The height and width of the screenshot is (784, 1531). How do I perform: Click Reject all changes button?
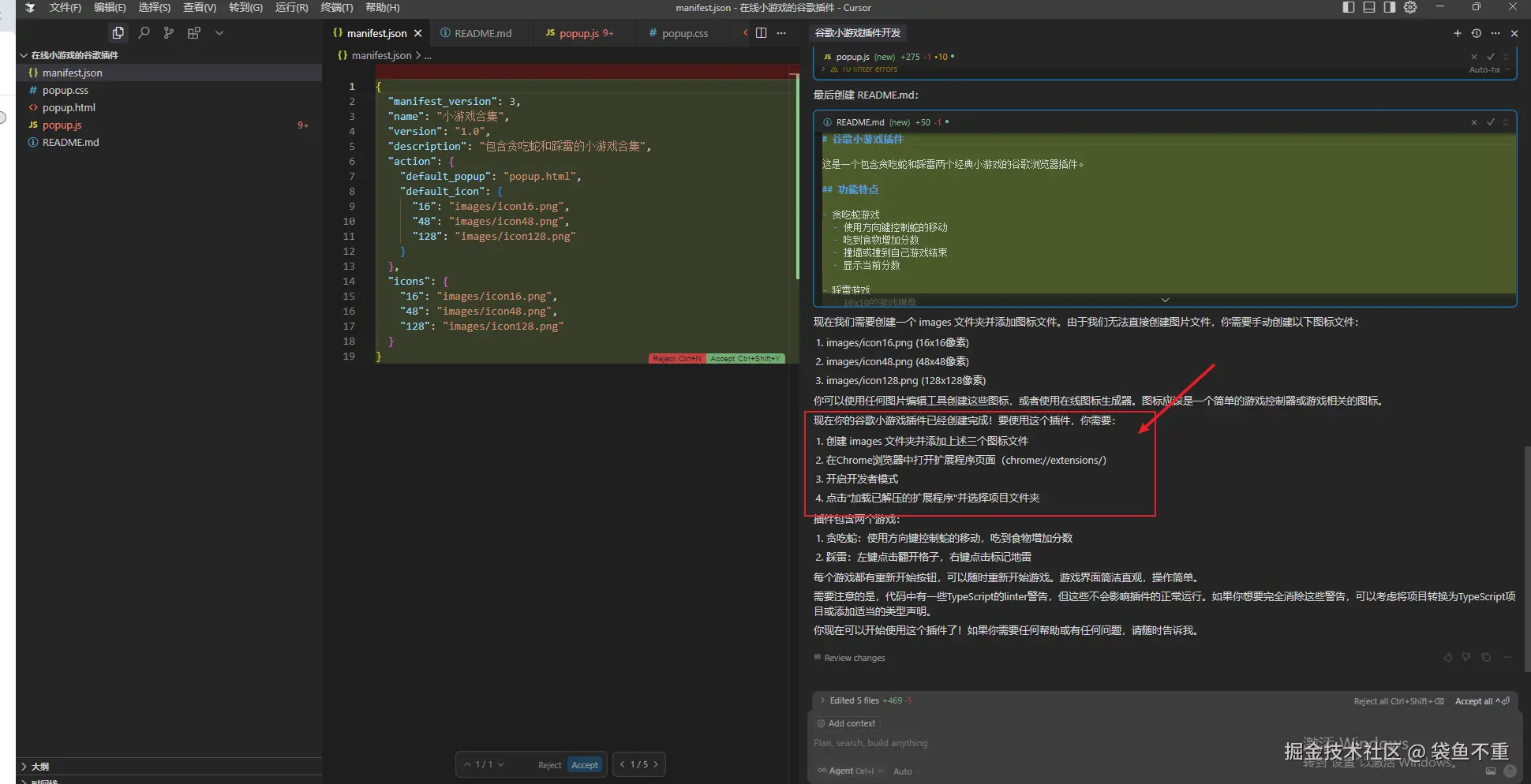[1398, 701]
